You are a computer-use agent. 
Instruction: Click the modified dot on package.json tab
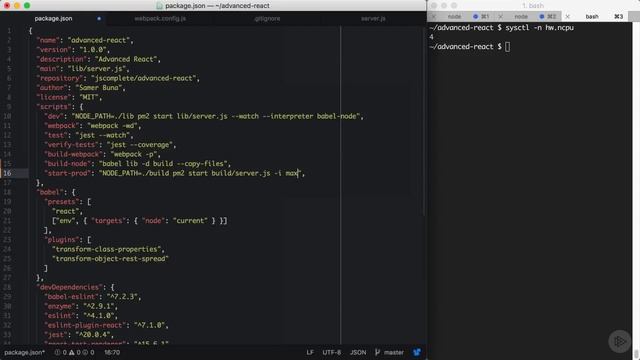(99, 18)
